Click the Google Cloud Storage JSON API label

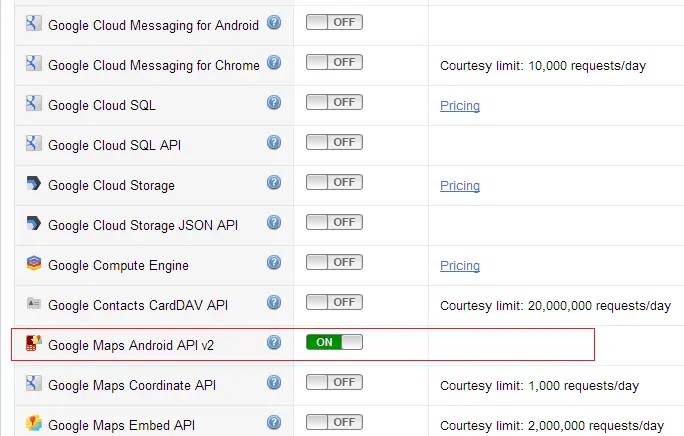[143, 226]
